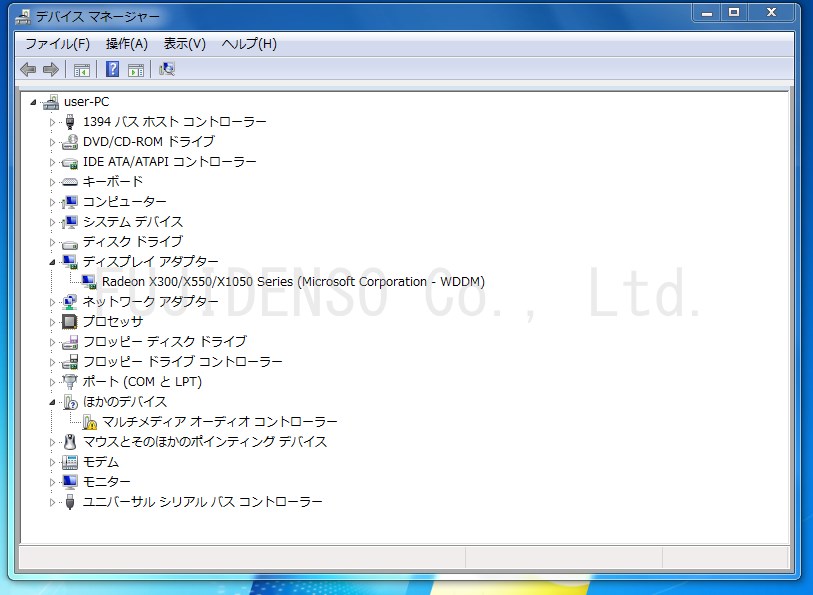Click the Forward arrow toolbar icon
The width and height of the screenshot is (813, 595).
[50, 69]
